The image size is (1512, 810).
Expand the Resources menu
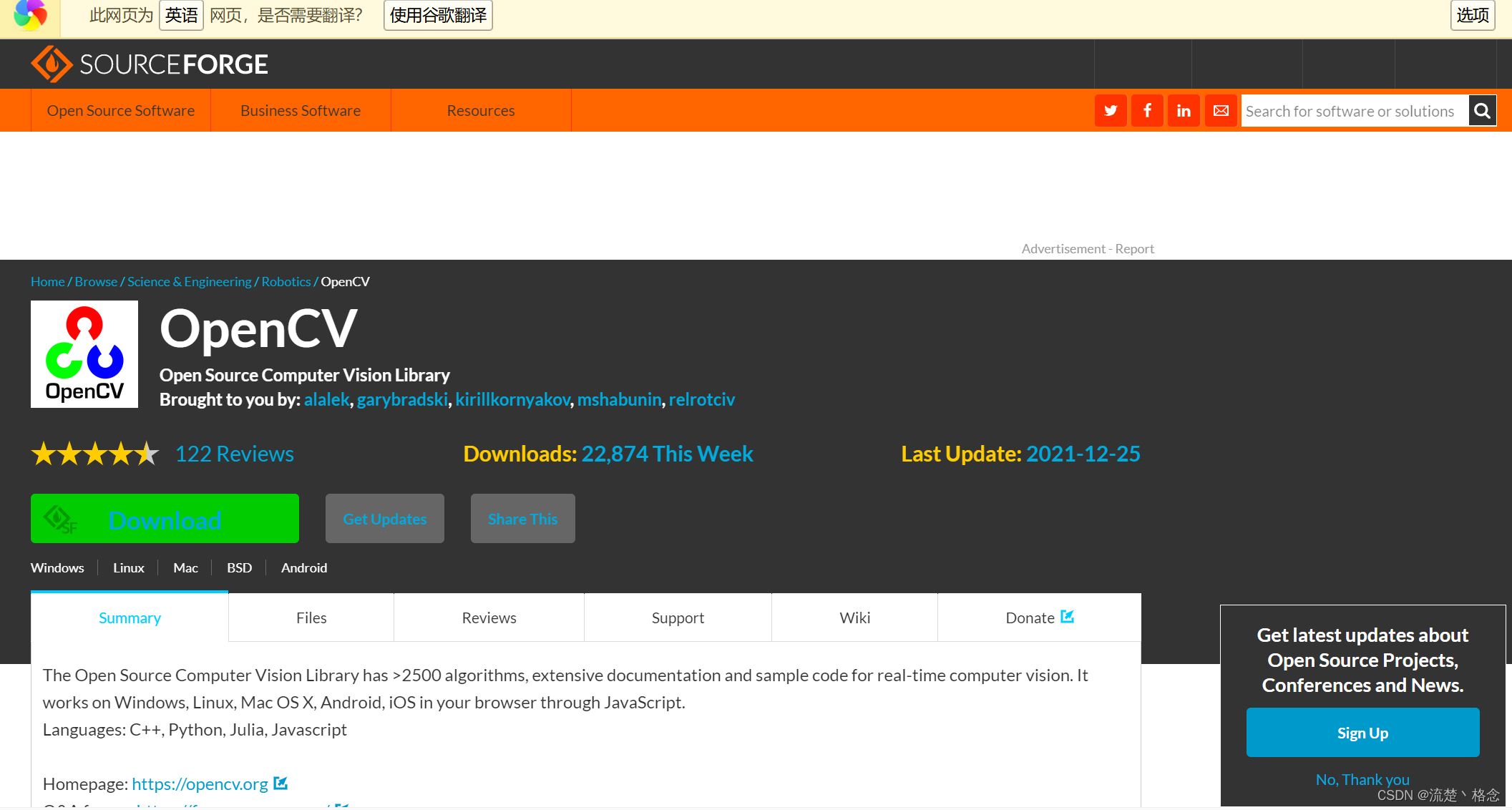[x=481, y=111]
